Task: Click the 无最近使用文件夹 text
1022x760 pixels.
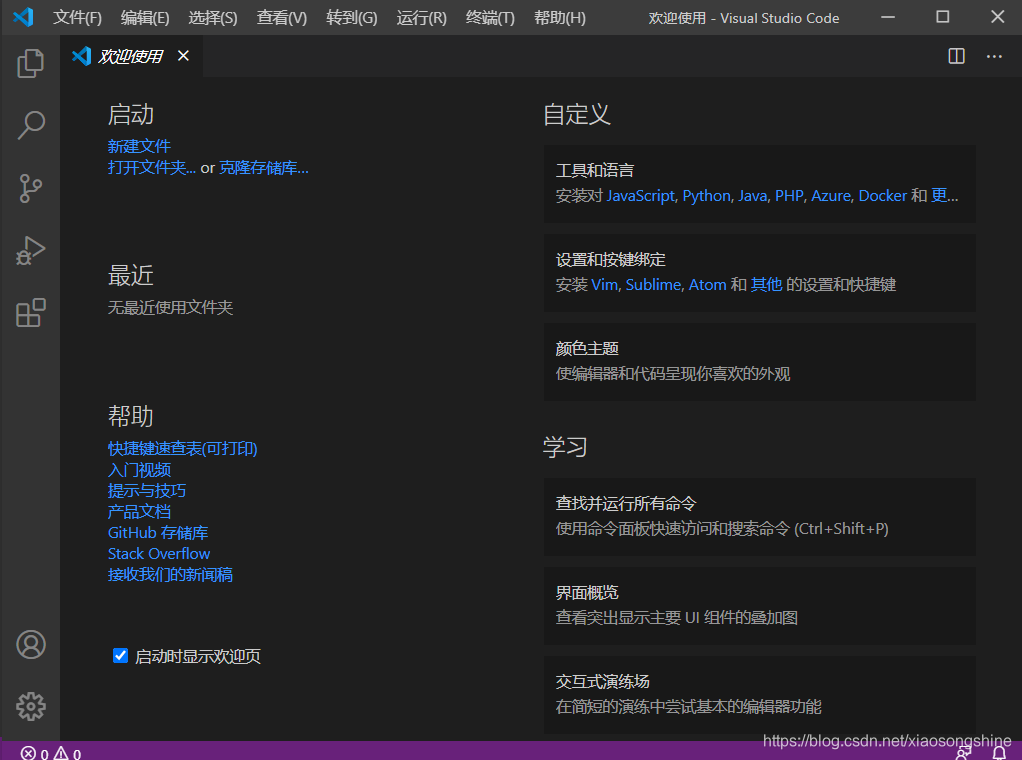Action: (170, 308)
